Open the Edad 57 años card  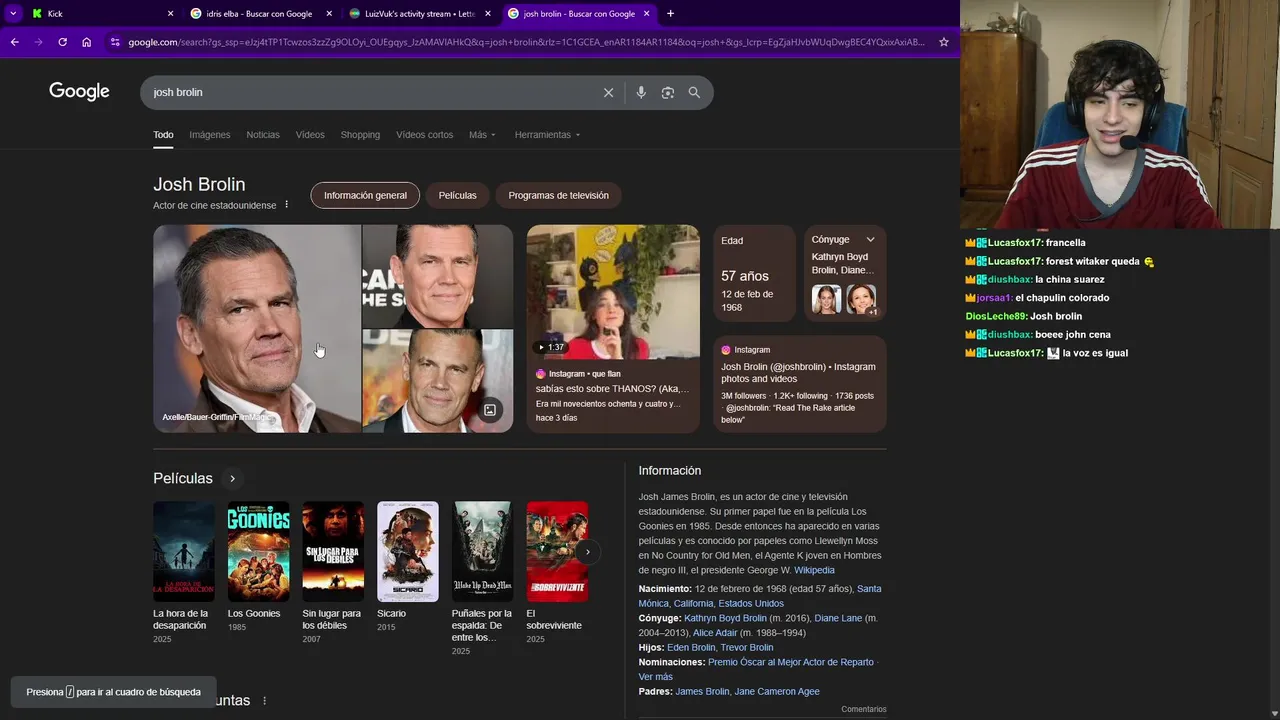coord(755,273)
